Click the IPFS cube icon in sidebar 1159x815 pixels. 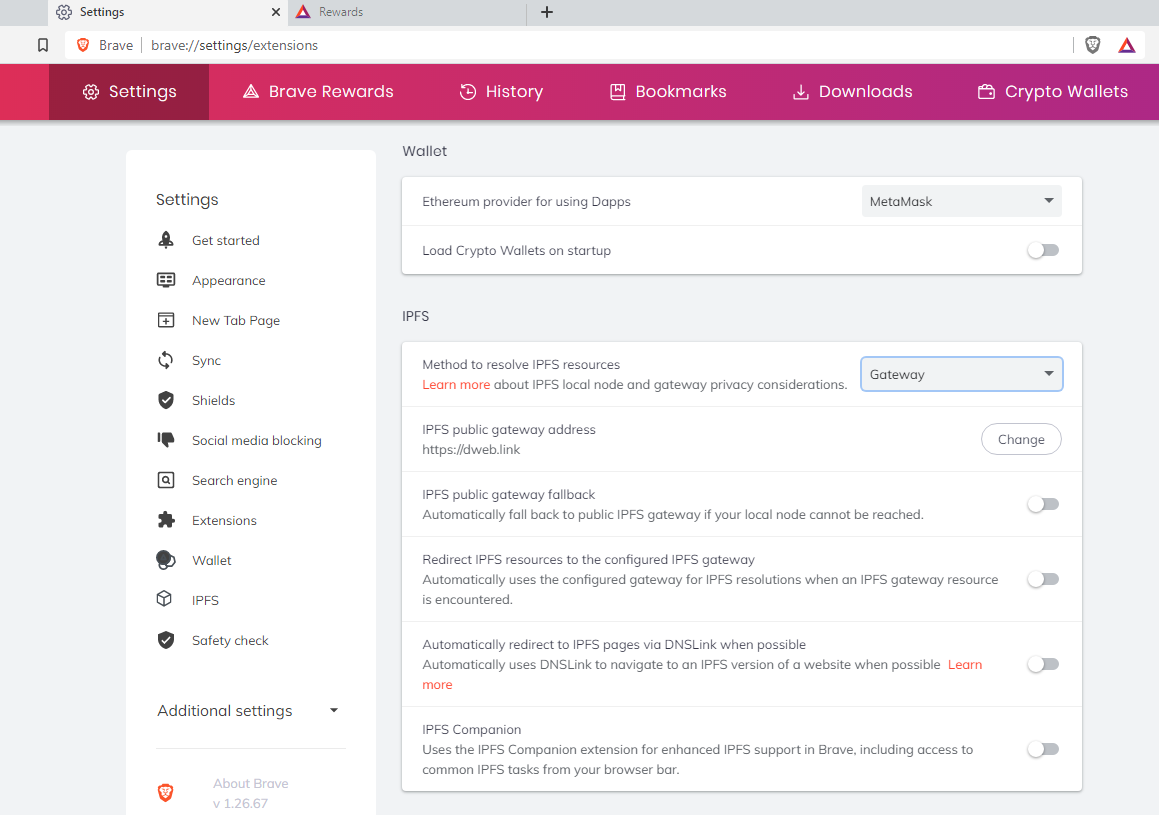tap(166, 600)
